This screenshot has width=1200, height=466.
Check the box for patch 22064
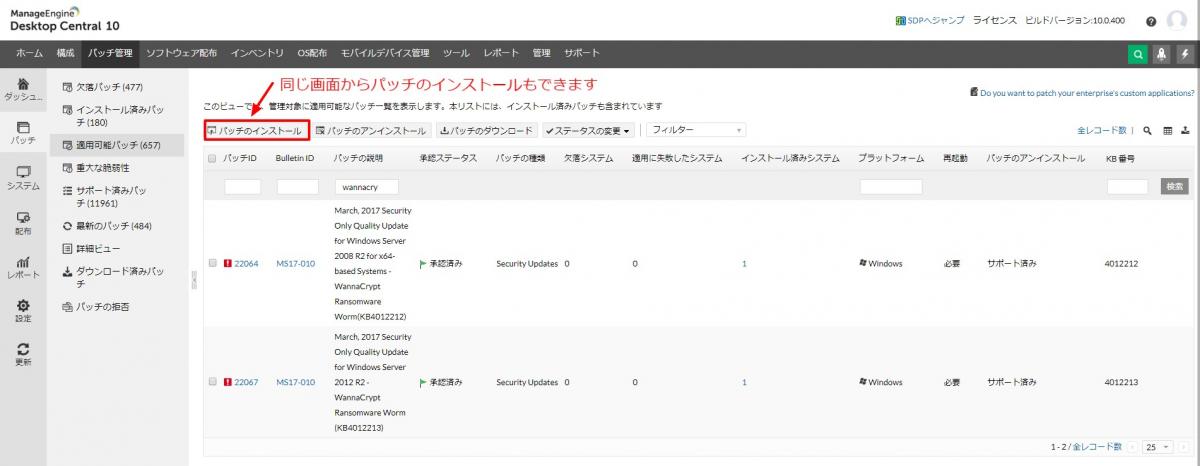point(212,263)
